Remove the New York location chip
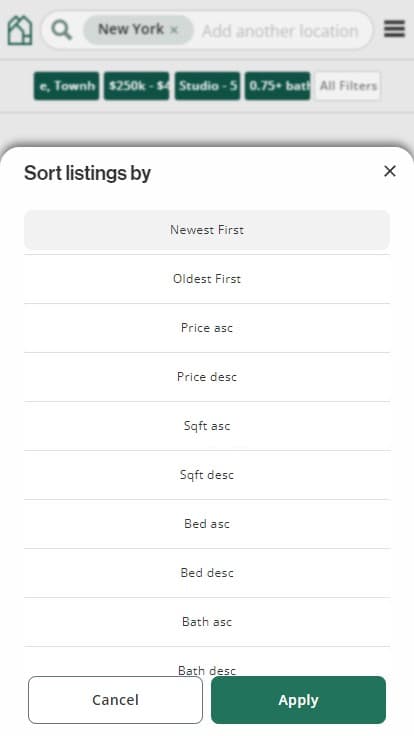This screenshot has width=414, height=736. click(x=174, y=30)
